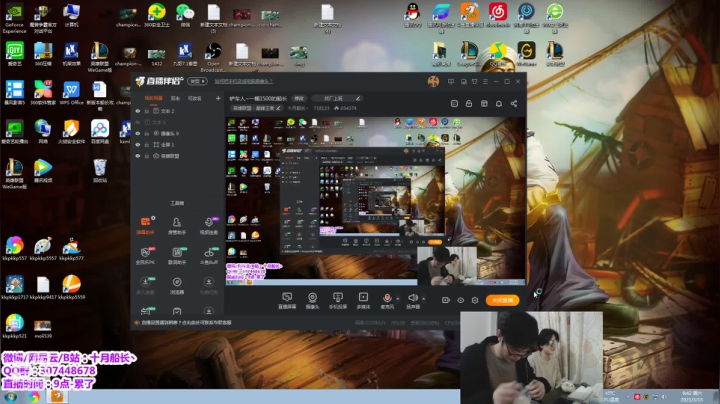Open the list icon in the preview header row
The height and width of the screenshot is (404, 720).
[454, 104]
